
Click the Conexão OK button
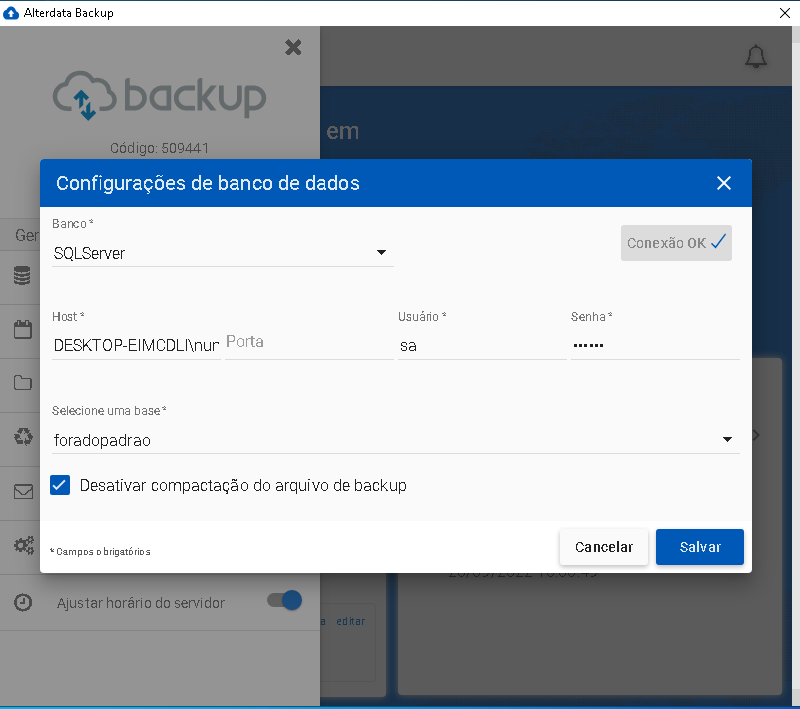(676, 243)
